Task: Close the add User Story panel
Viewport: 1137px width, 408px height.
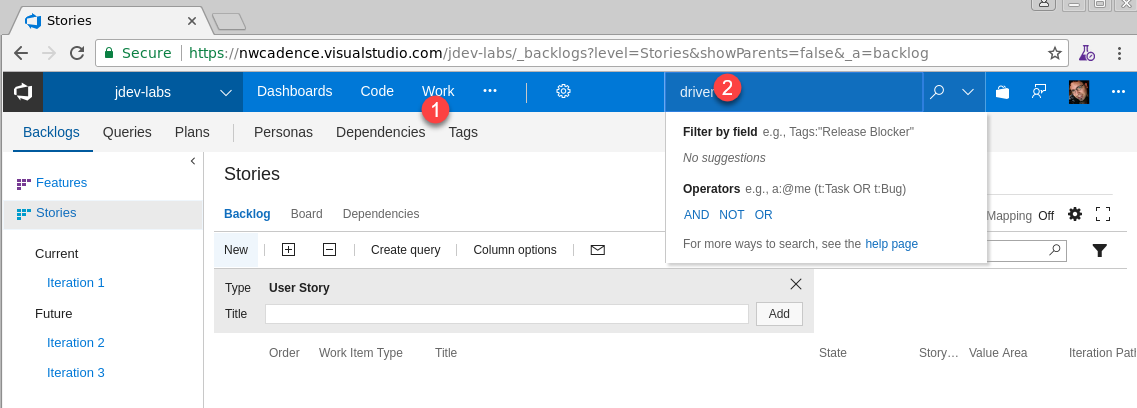Action: 796,284
